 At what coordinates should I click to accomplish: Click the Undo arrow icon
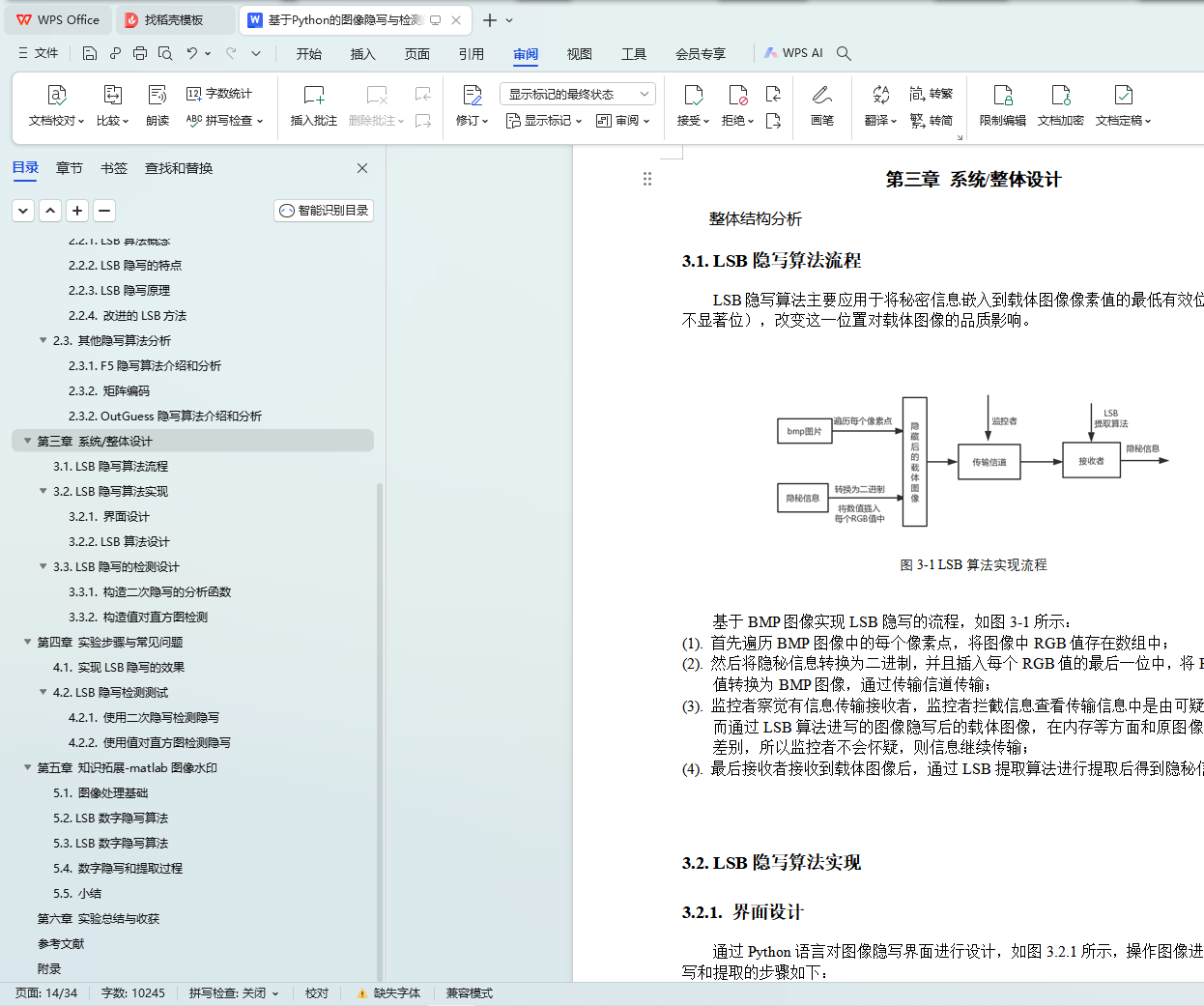pyautogui.click(x=192, y=53)
